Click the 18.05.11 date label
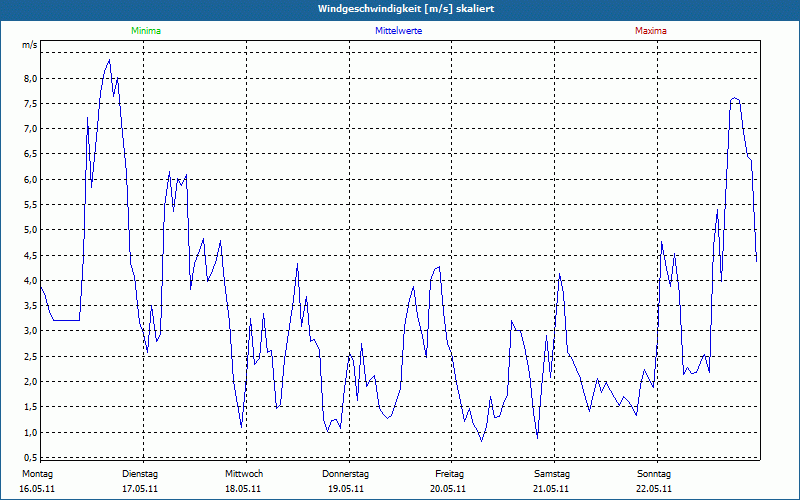This screenshot has width=800, height=500. [x=243, y=489]
